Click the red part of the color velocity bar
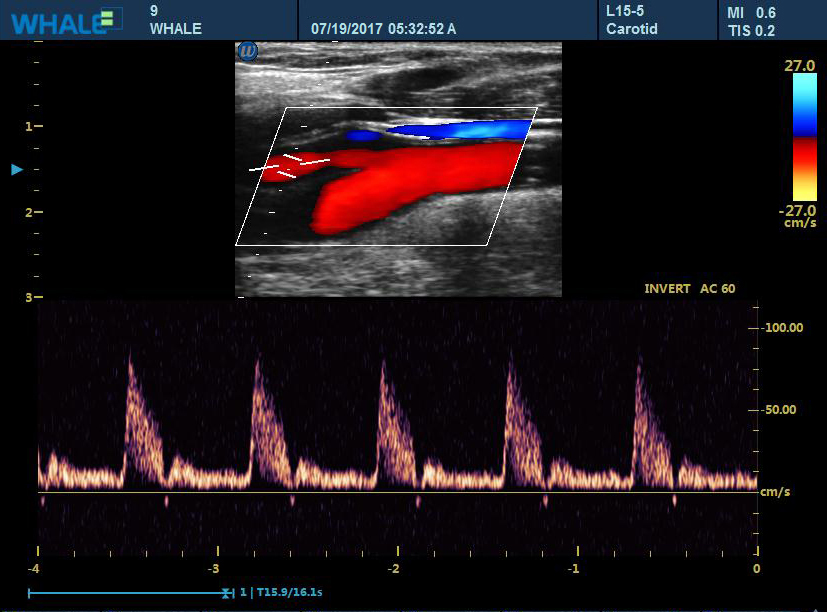The image size is (827, 612). (x=804, y=165)
